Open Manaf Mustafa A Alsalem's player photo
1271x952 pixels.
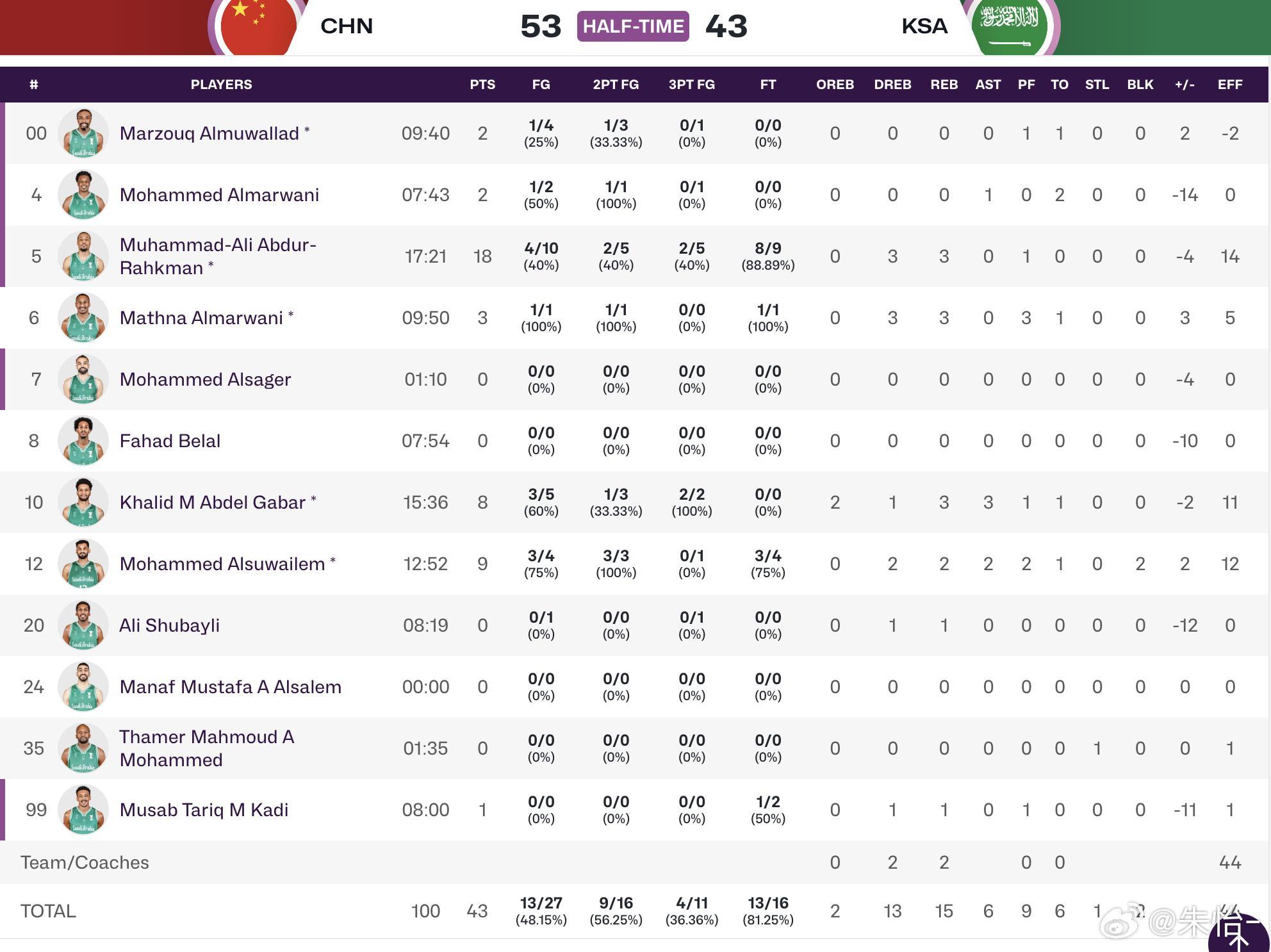pyautogui.click(x=83, y=687)
